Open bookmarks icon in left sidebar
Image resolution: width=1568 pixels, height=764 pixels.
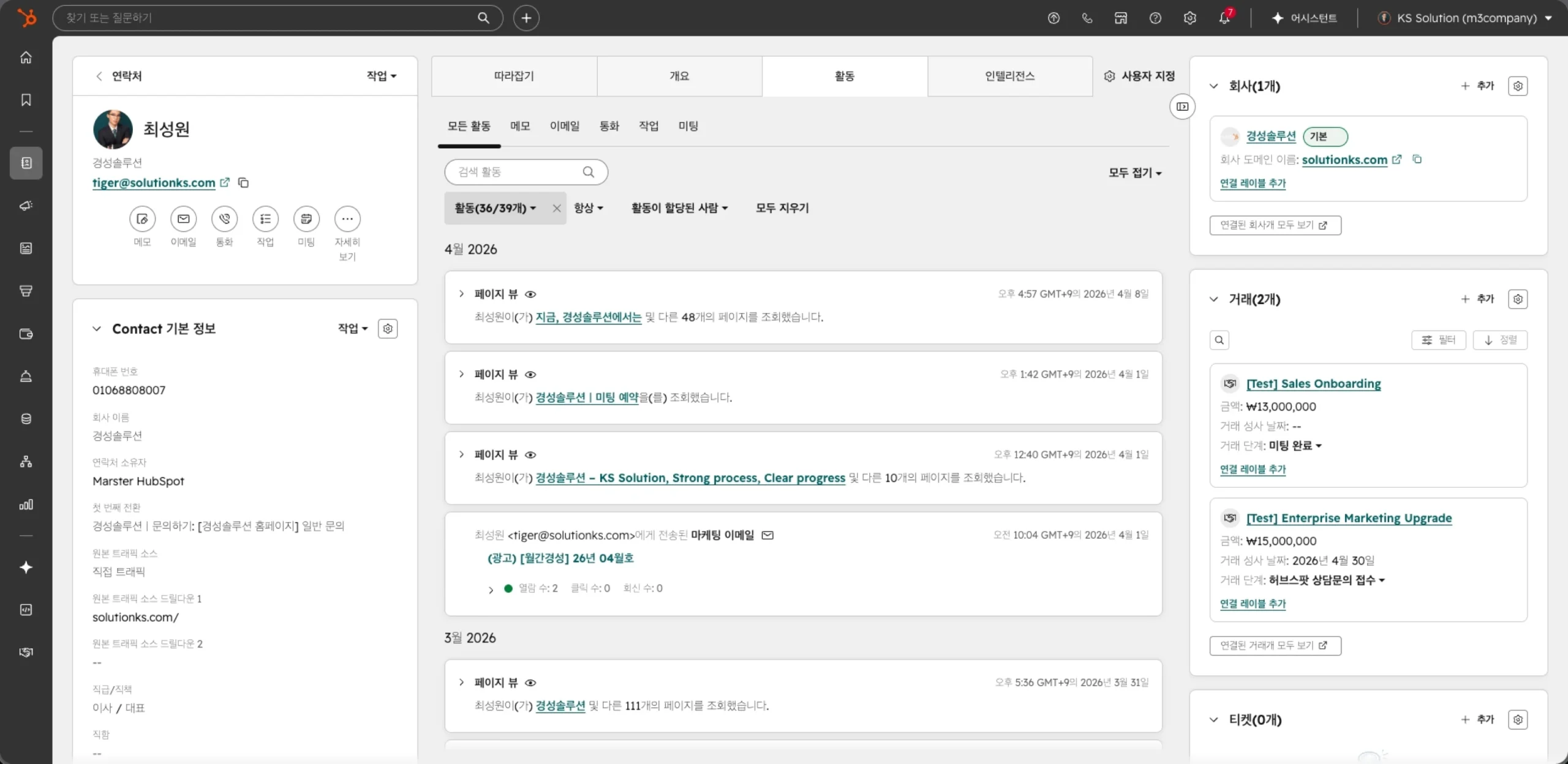26,100
